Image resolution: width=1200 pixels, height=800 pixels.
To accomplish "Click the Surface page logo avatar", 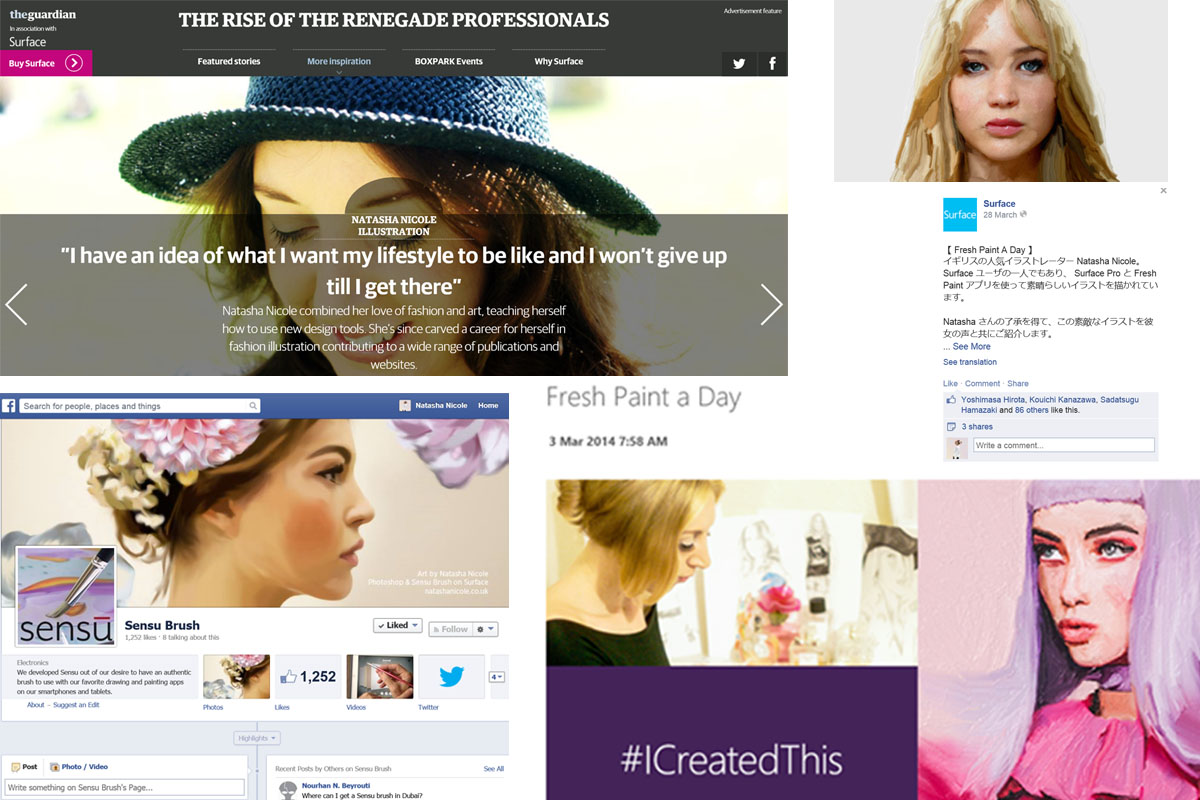I will [x=960, y=214].
